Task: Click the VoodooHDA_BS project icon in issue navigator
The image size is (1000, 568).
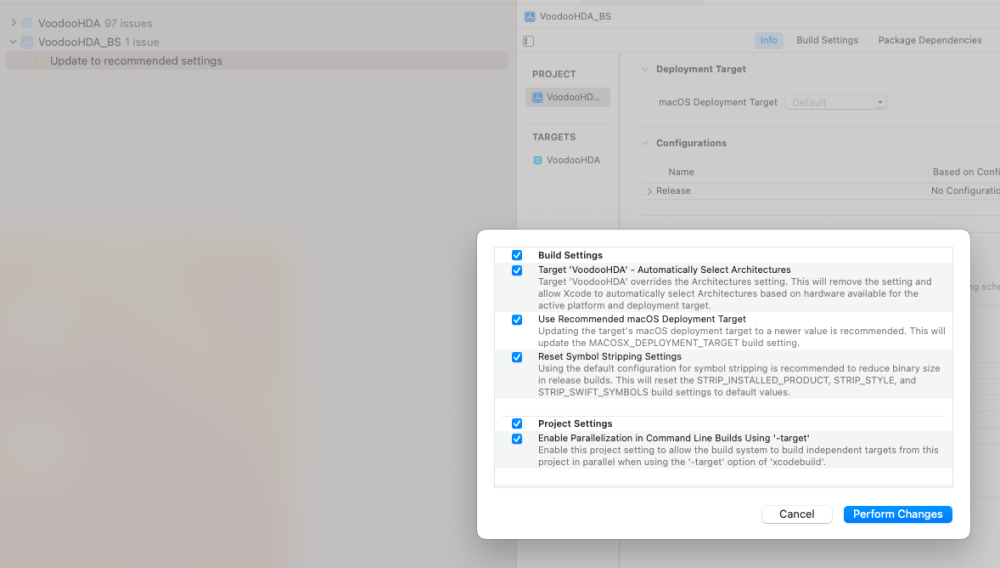Action: pyautogui.click(x=27, y=42)
